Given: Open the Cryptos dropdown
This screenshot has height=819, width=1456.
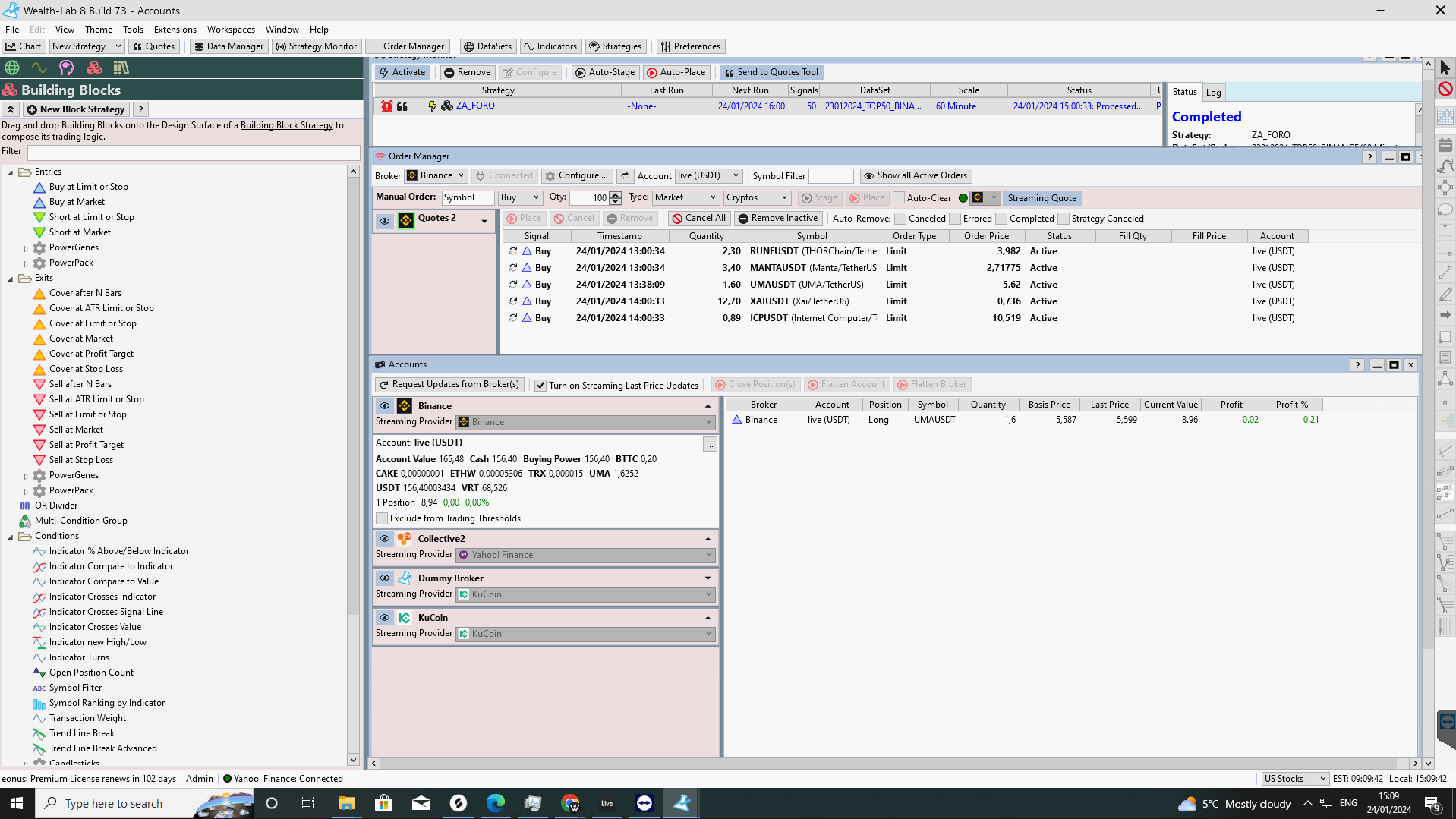Looking at the screenshot, I should [x=757, y=197].
